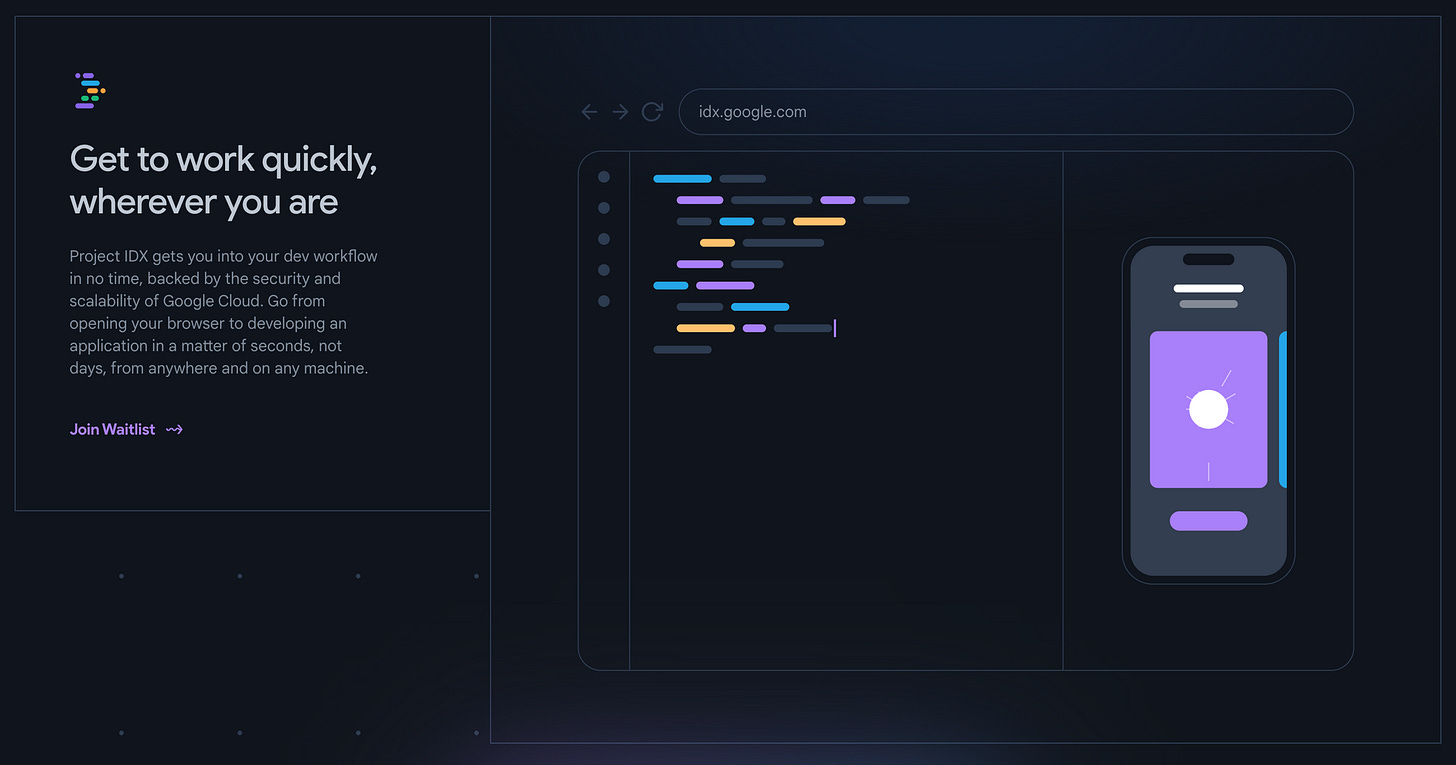This screenshot has width=1456, height=765.
Task: Click the browser forward arrow
Action: (x=620, y=112)
